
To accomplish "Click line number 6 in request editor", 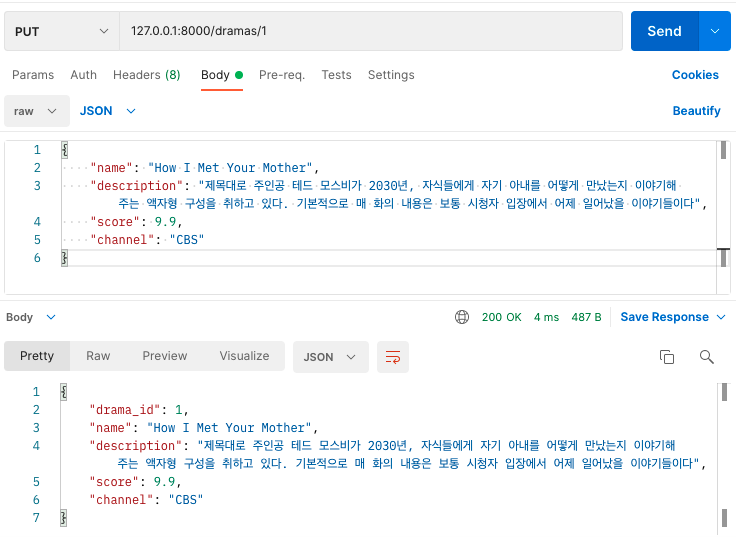I will (37, 258).
